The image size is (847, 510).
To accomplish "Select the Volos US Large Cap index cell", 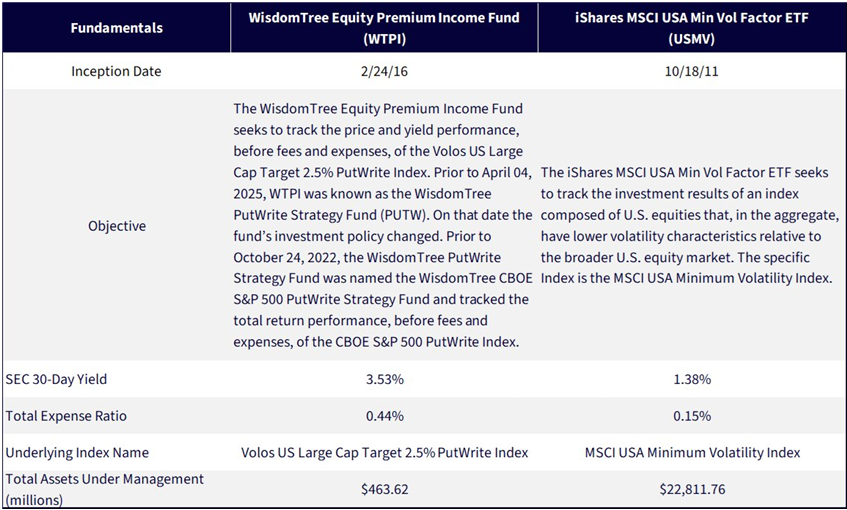I will pos(384,453).
